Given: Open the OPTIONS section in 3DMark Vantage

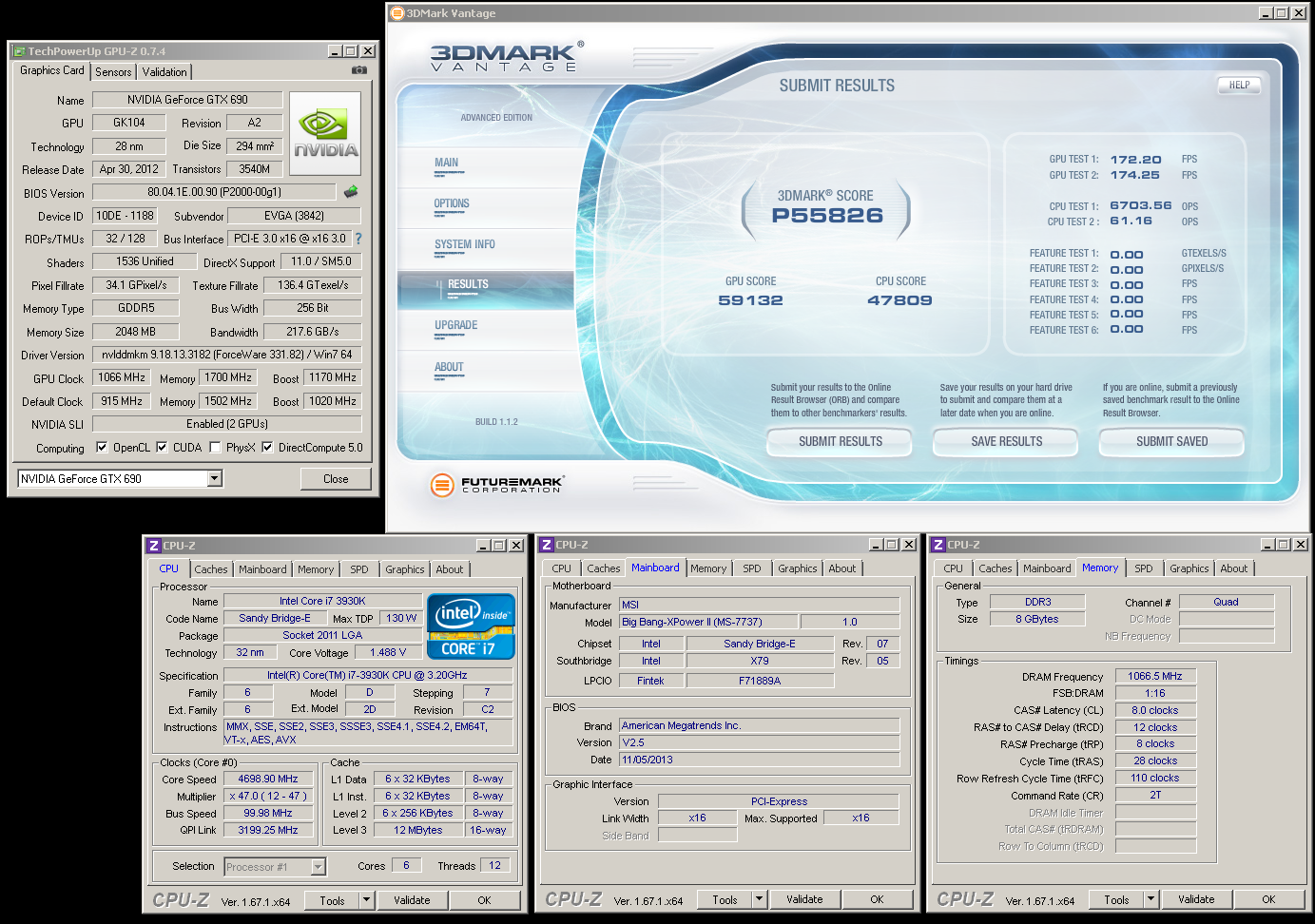Looking at the screenshot, I should (x=452, y=203).
